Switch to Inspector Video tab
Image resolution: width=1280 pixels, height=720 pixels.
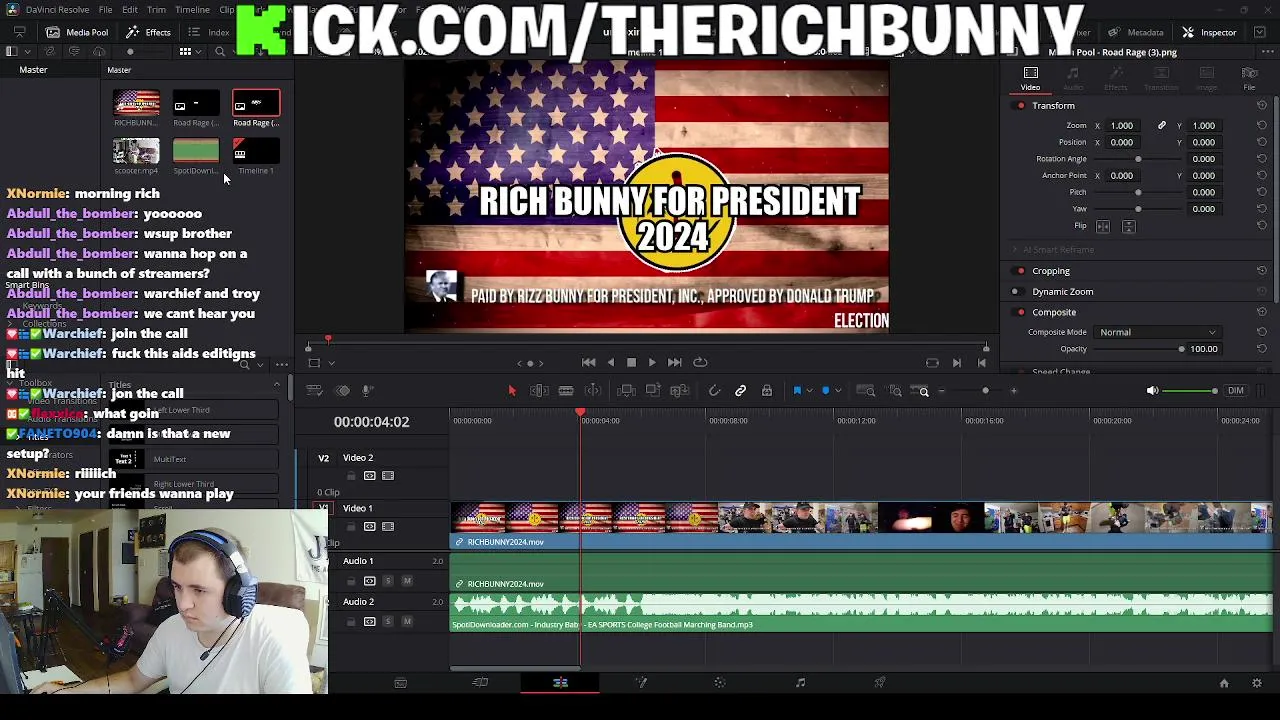click(x=1030, y=78)
